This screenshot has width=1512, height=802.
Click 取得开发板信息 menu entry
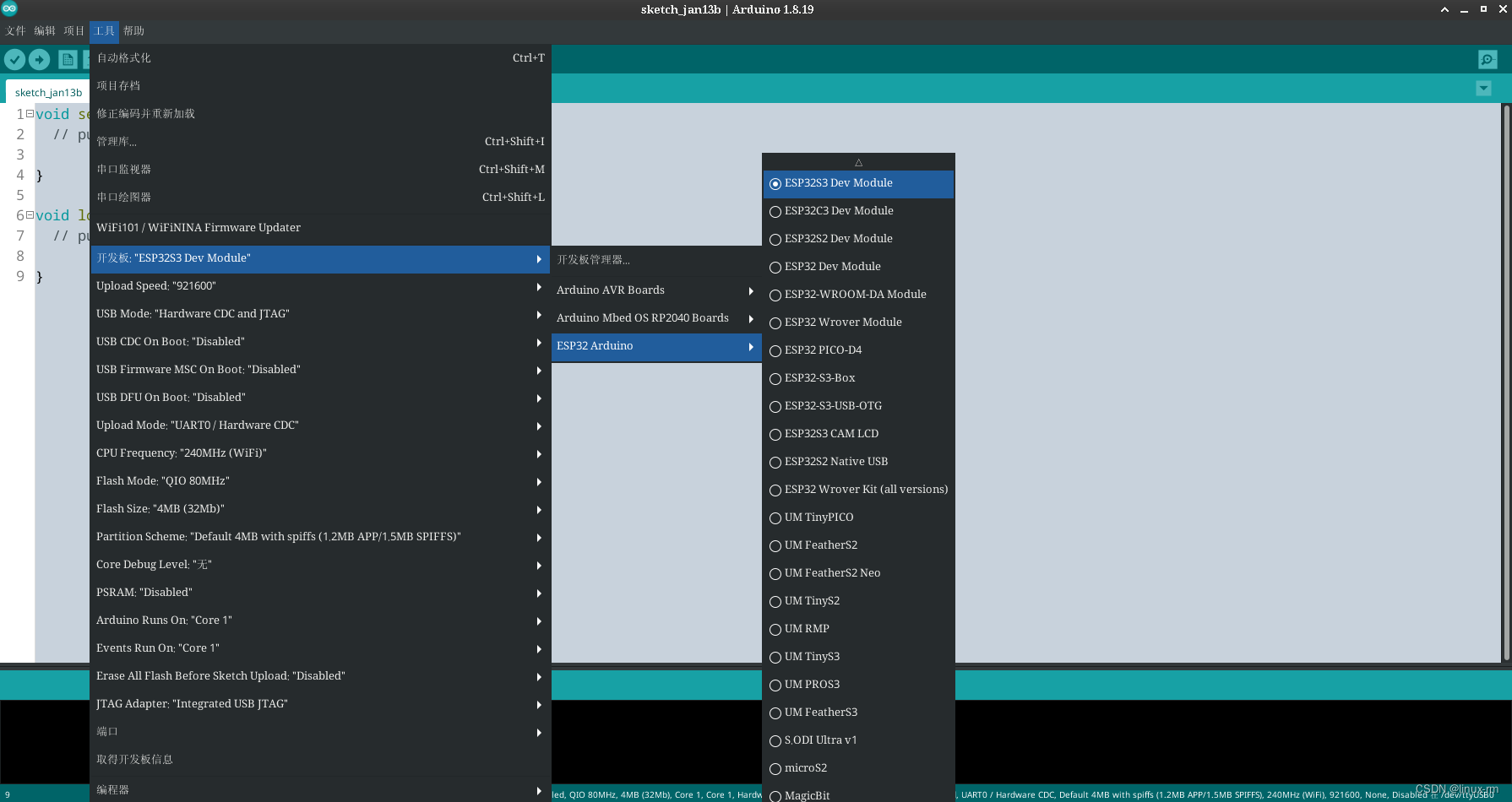[x=320, y=760]
